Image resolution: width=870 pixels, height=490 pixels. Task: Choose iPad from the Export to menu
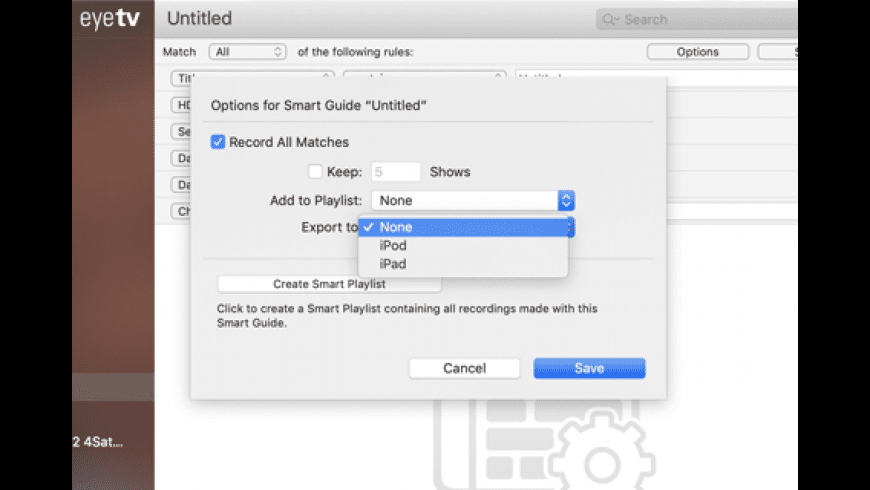(x=393, y=264)
